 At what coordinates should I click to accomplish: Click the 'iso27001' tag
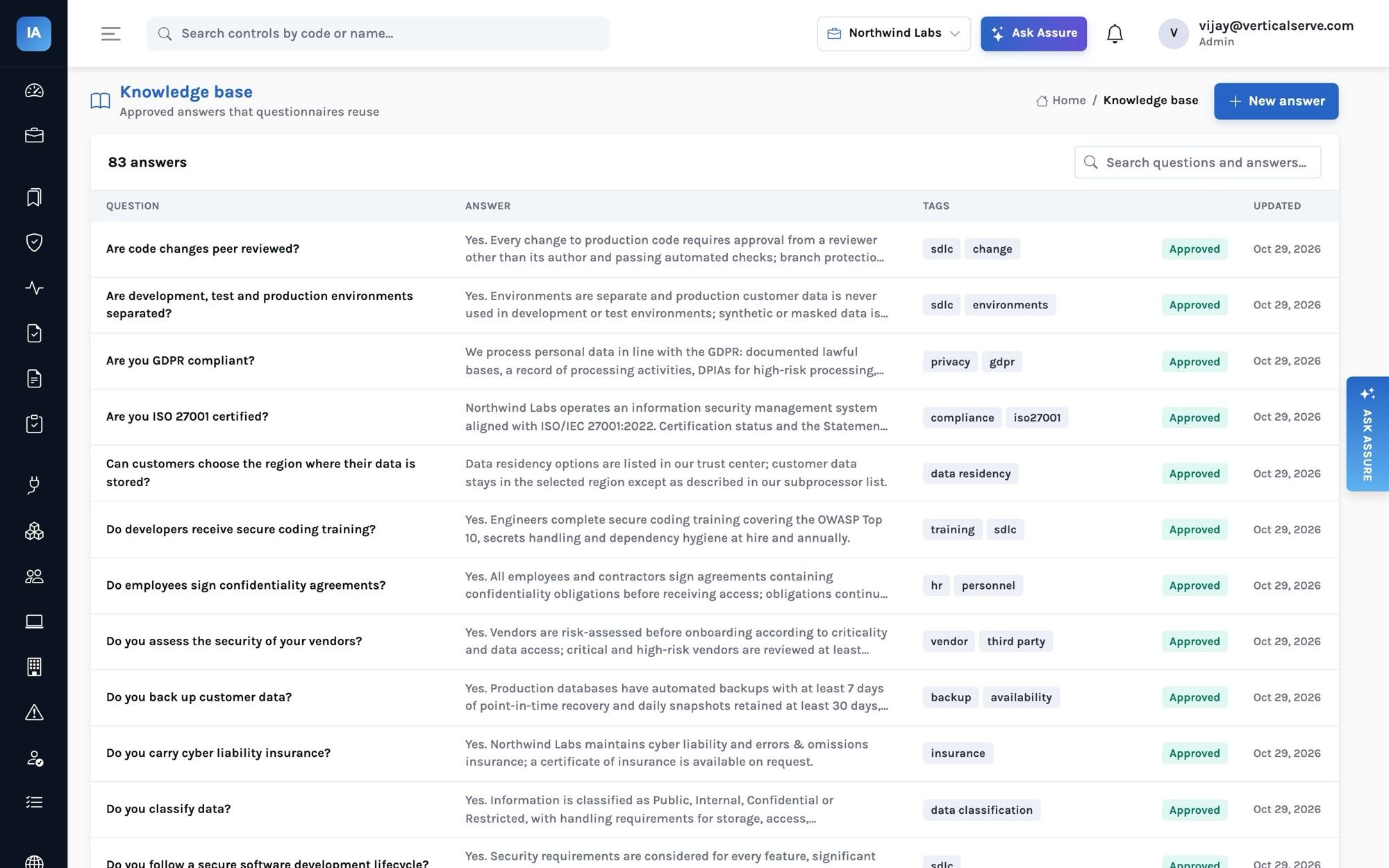coord(1037,418)
